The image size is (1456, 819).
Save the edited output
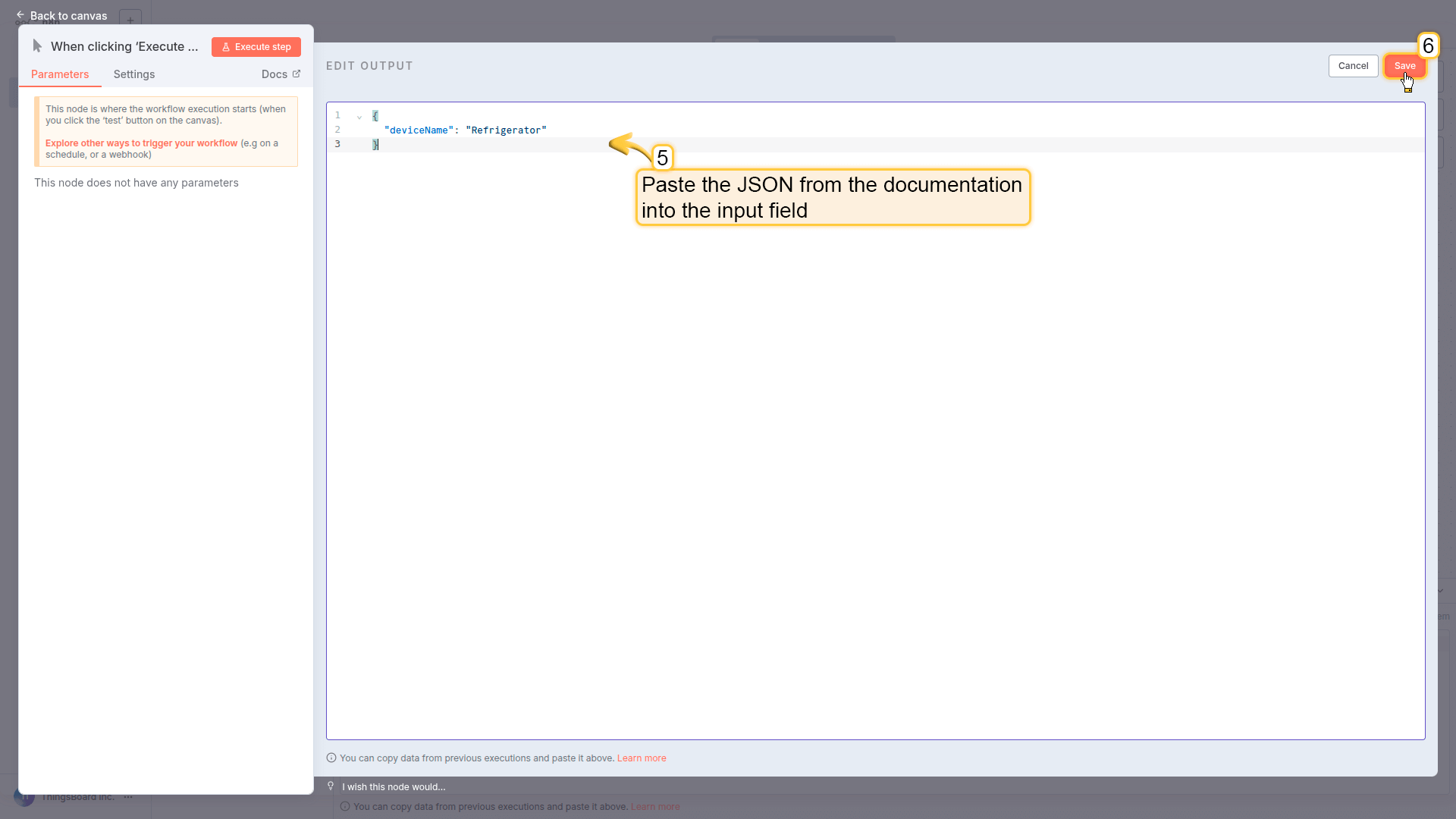[1404, 66]
